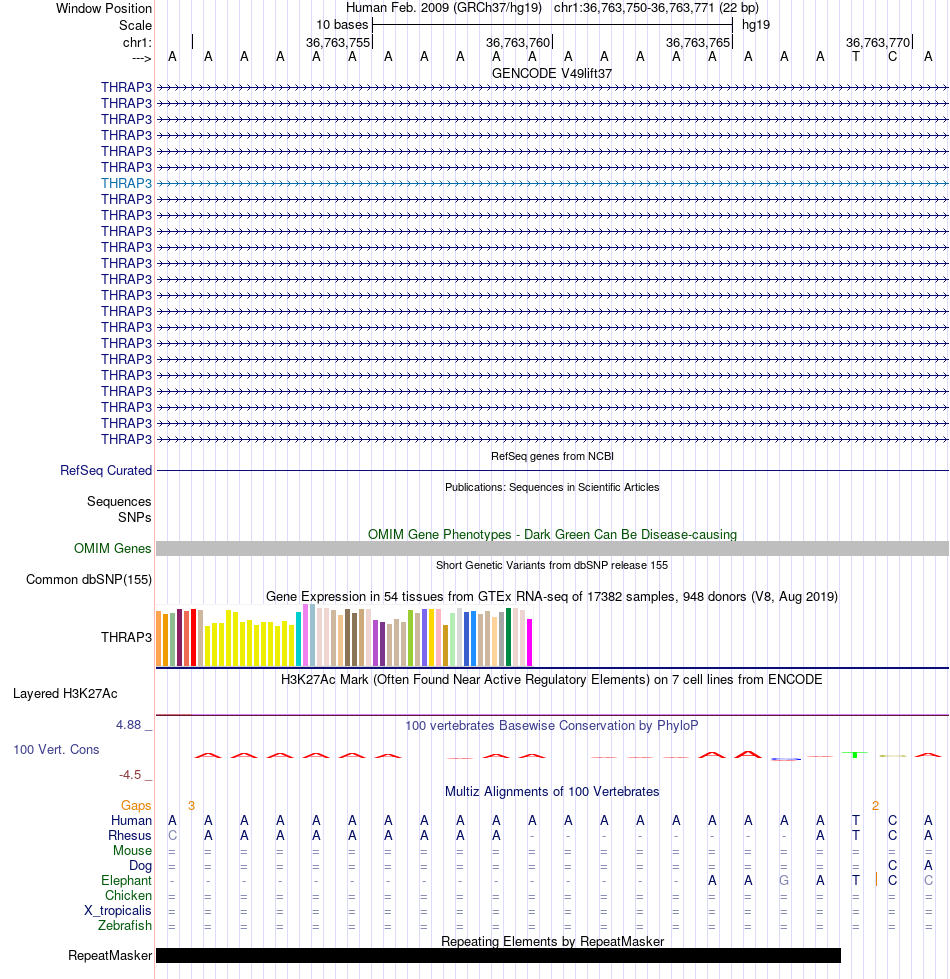
Task: Click the C base in the reference sequence row
Action: [892, 57]
